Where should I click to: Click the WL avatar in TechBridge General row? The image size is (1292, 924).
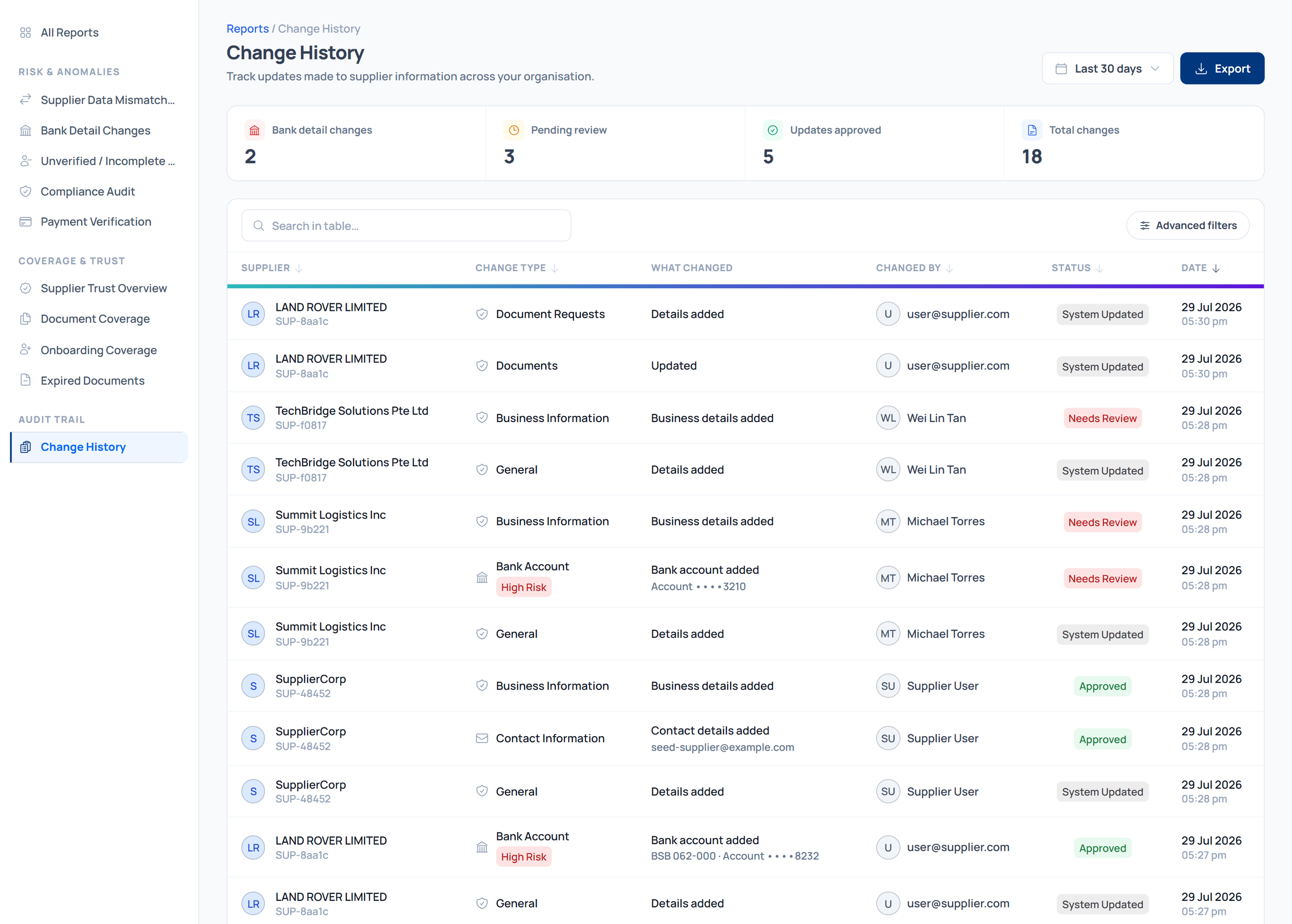pos(888,470)
